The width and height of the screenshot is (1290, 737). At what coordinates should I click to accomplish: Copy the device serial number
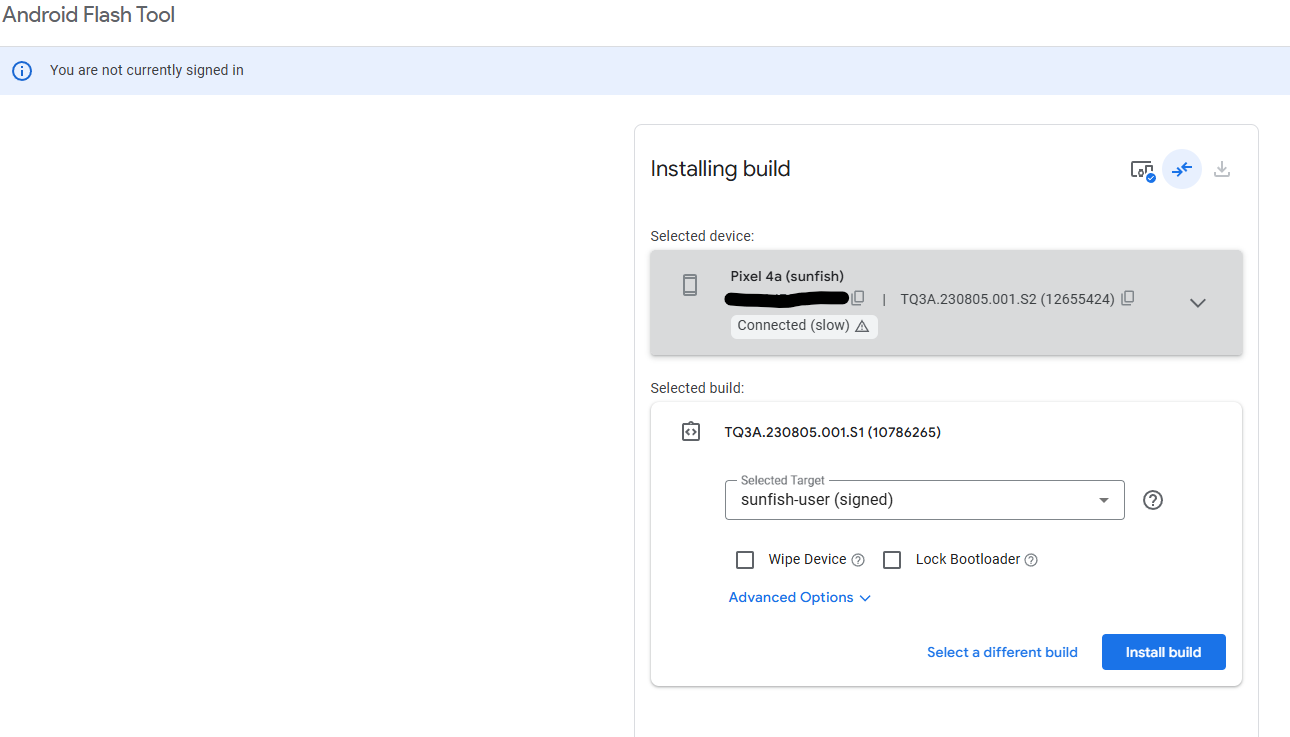[858, 298]
